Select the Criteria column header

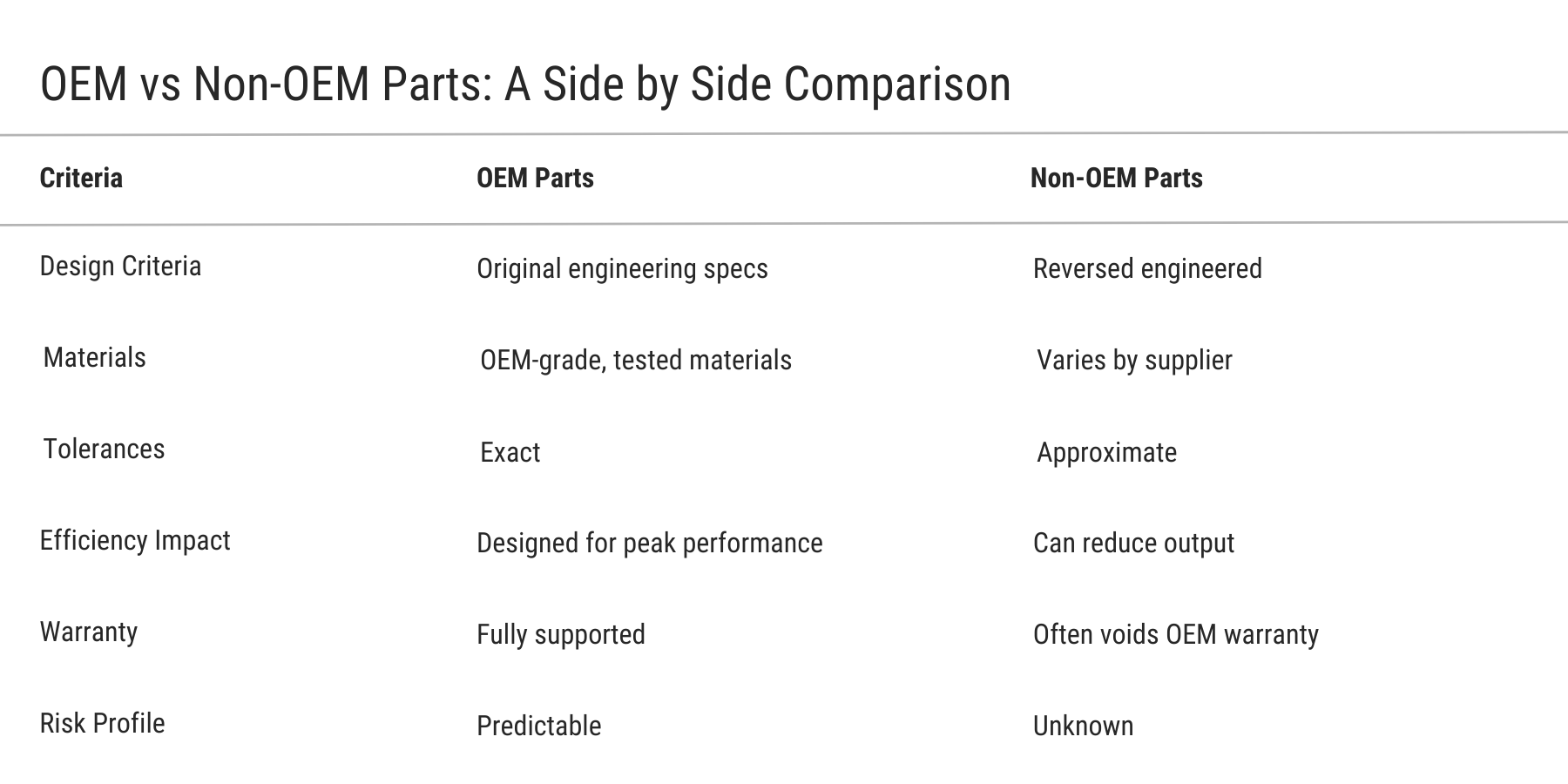pyautogui.click(x=81, y=179)
